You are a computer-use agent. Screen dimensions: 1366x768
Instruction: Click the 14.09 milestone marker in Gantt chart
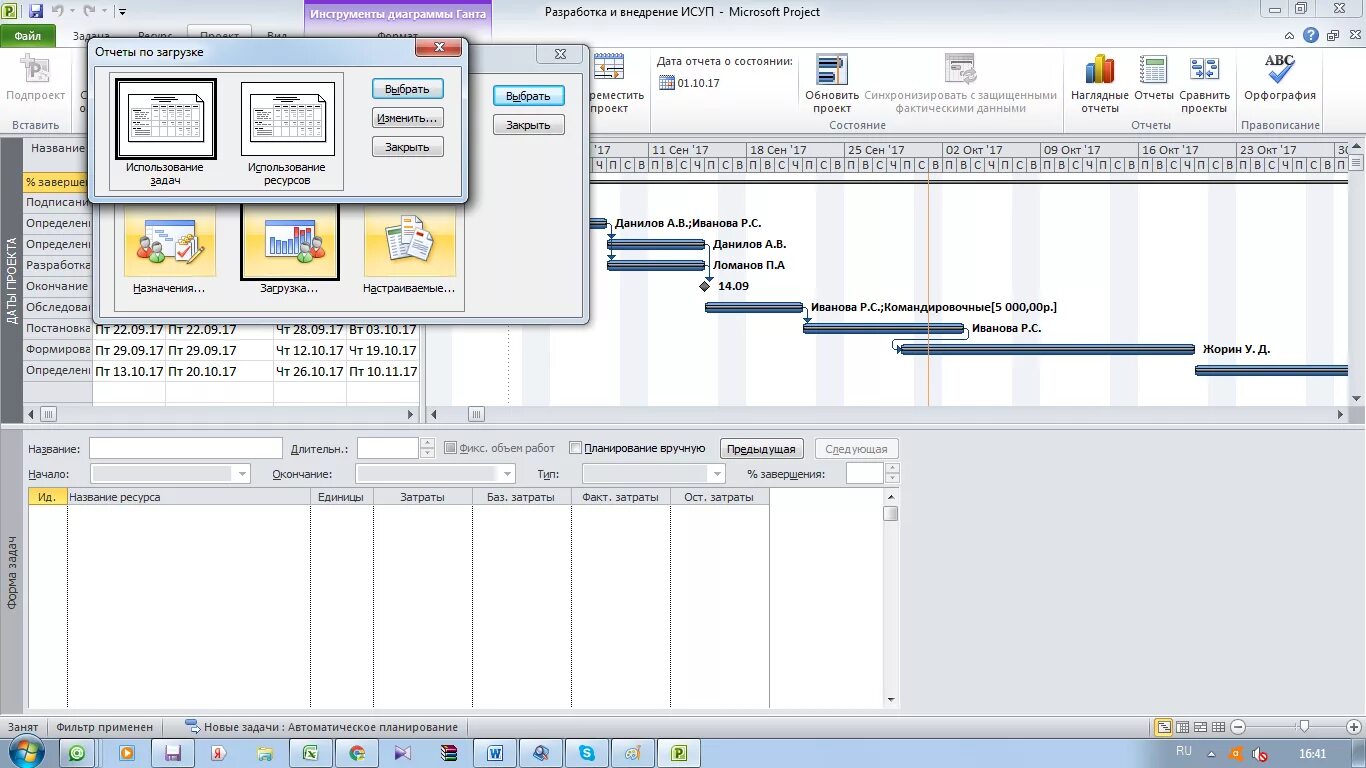704,286
